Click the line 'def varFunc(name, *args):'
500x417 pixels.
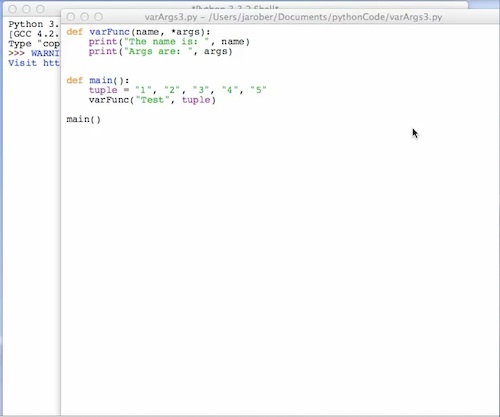pos(138,32)
